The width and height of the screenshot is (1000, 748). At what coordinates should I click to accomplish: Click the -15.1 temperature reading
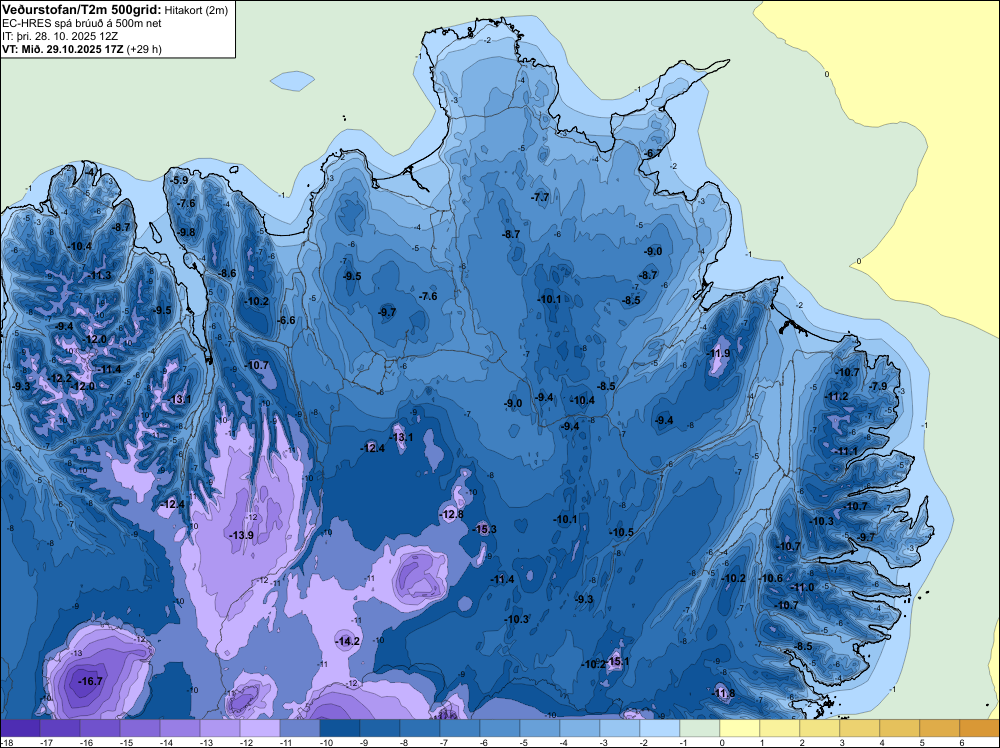pos(617,661)
